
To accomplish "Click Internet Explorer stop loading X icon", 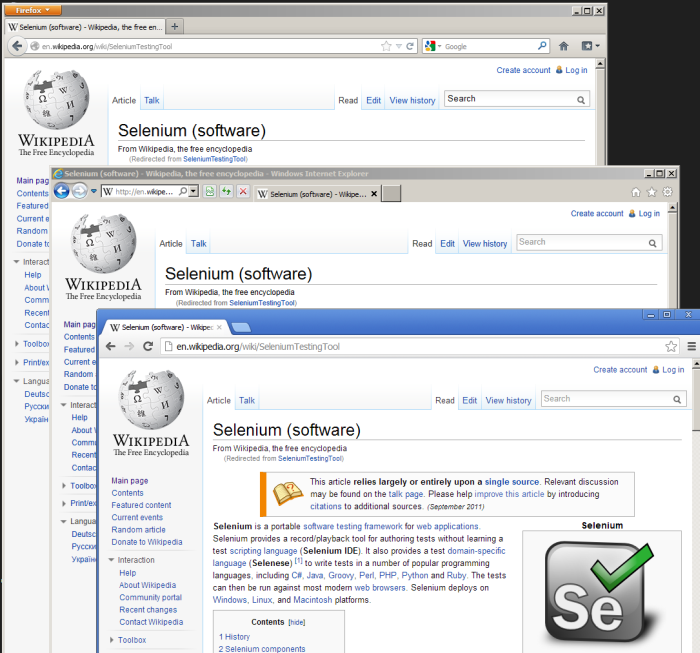I will [x=243, y=191].
